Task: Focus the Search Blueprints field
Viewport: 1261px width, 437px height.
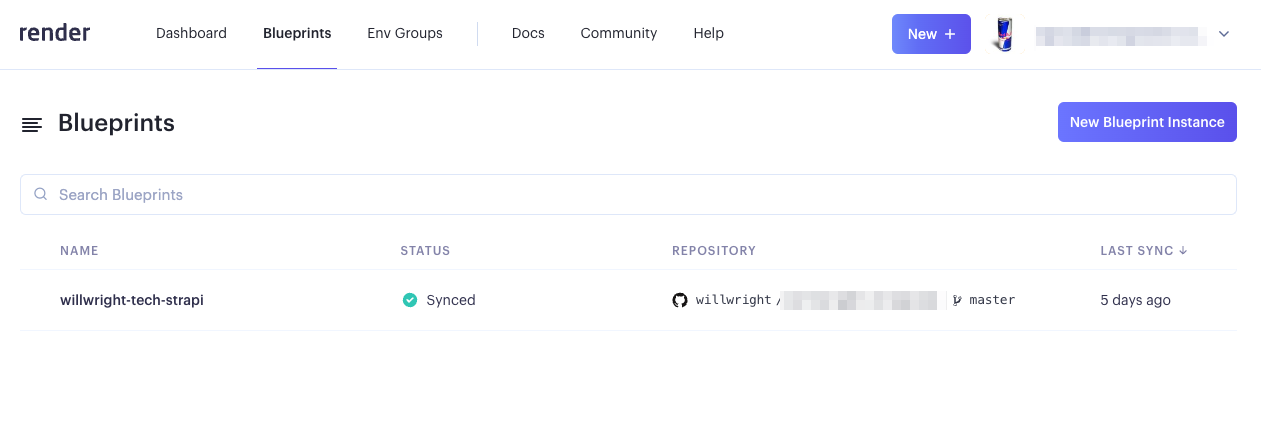Action: 628,195
